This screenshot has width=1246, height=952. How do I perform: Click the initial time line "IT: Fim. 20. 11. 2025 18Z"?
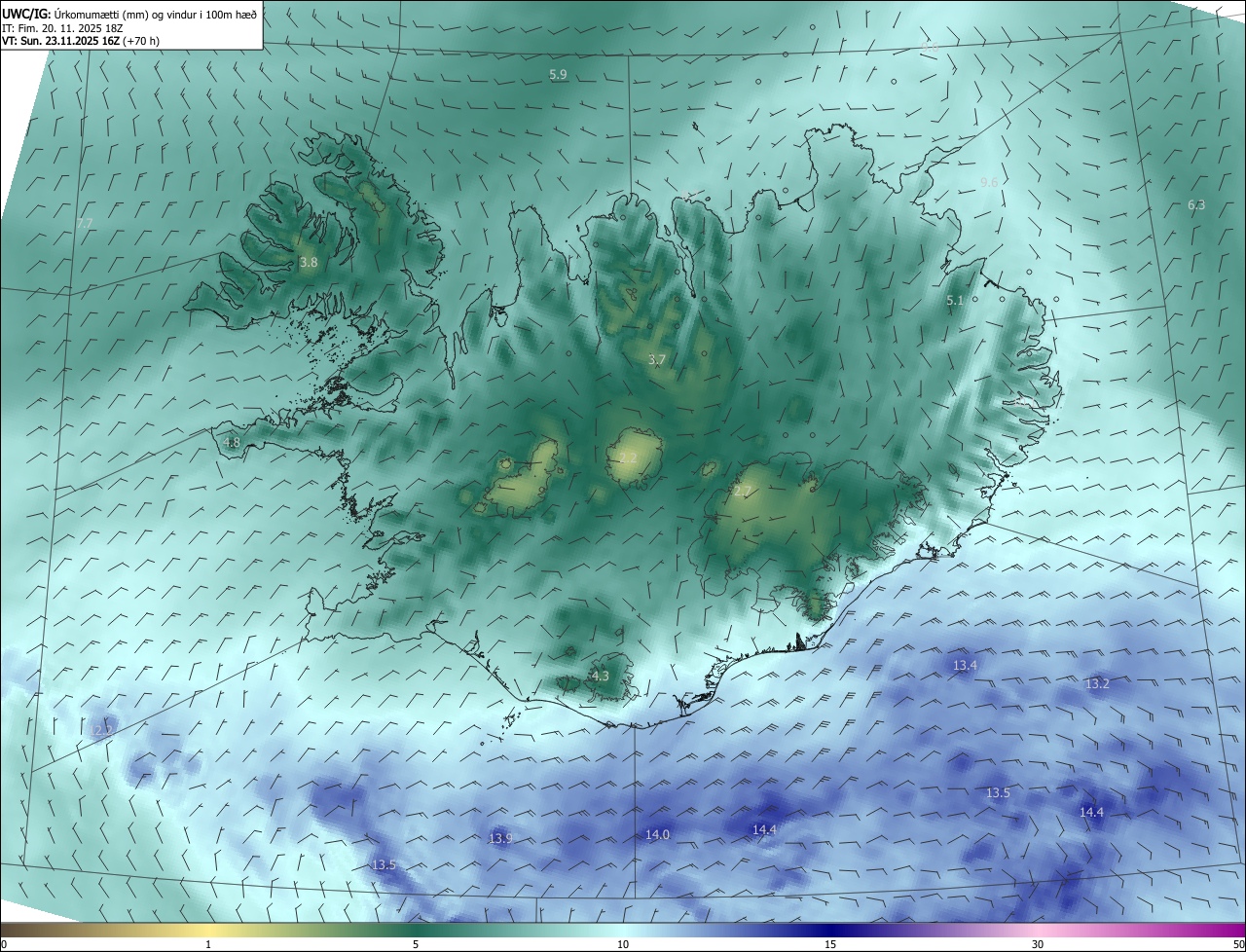pyautogui.click(x=62, y=28)
